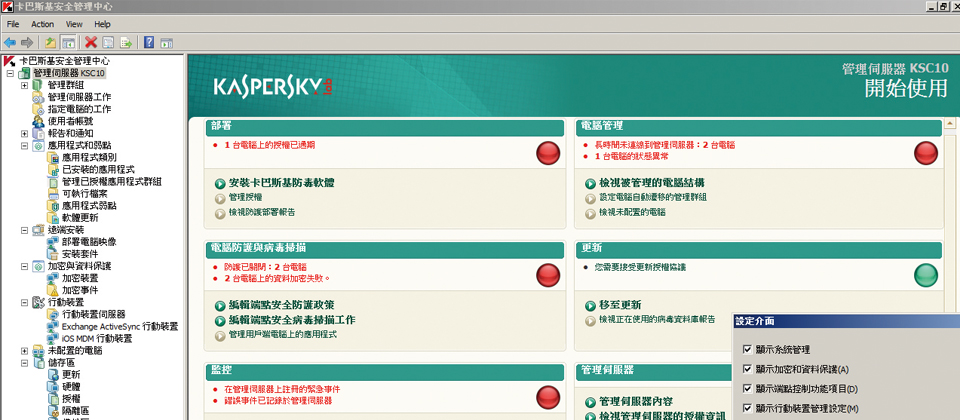Expand the 報告和通知 node
Screen dimensions: 960x420
(24, 133)
